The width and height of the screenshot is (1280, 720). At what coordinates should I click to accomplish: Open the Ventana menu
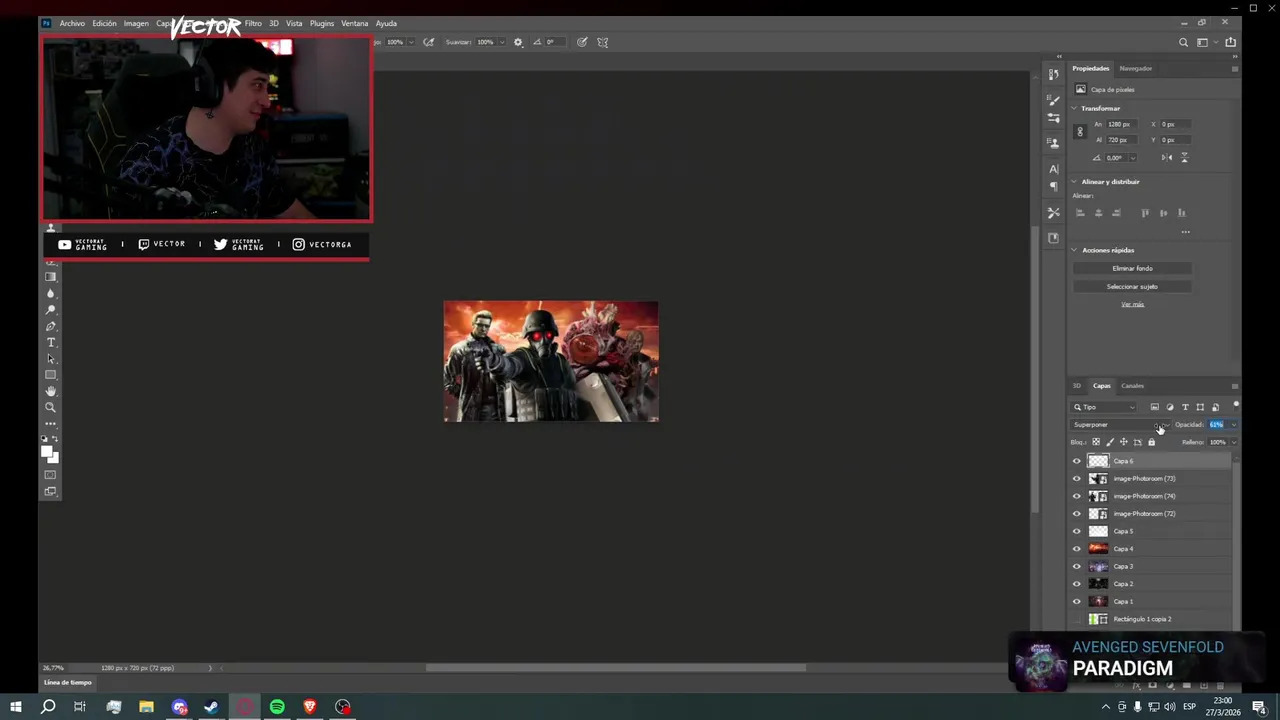(x=354, y=23)
